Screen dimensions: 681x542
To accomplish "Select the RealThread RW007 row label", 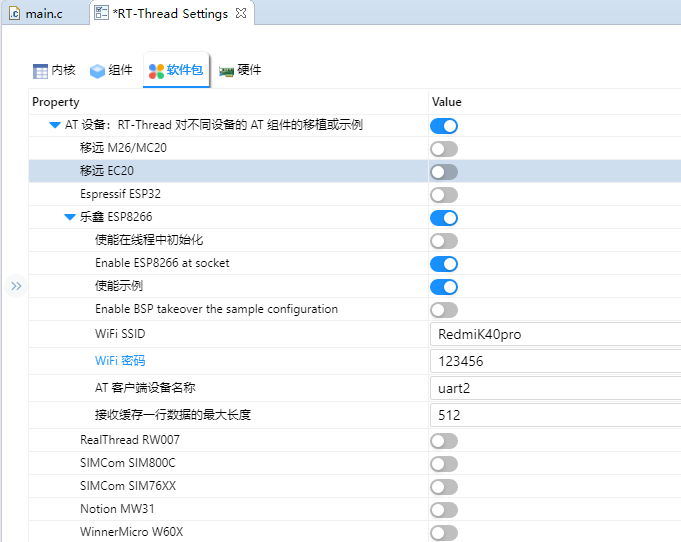I will (x=130, y=440).
